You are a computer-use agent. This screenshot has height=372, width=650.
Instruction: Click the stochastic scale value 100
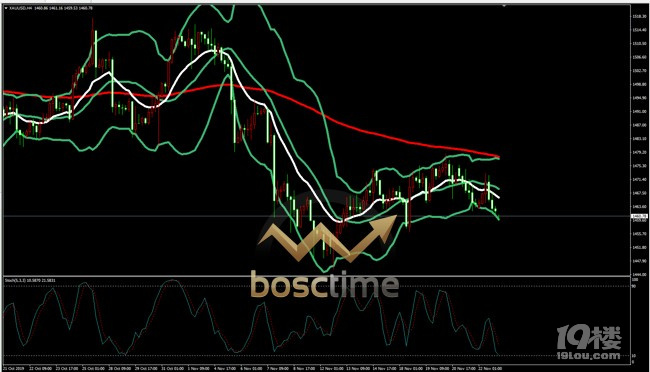tap(634, 280)
